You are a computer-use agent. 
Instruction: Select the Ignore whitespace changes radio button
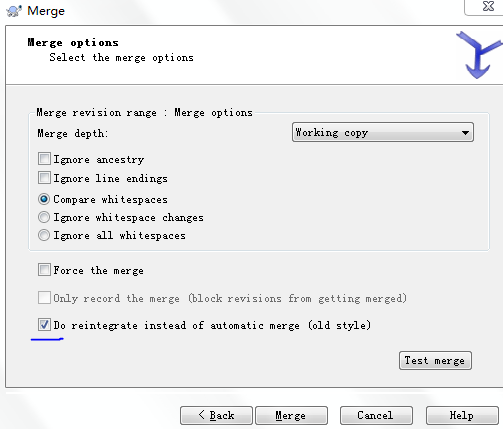click(x=44, y=217)
